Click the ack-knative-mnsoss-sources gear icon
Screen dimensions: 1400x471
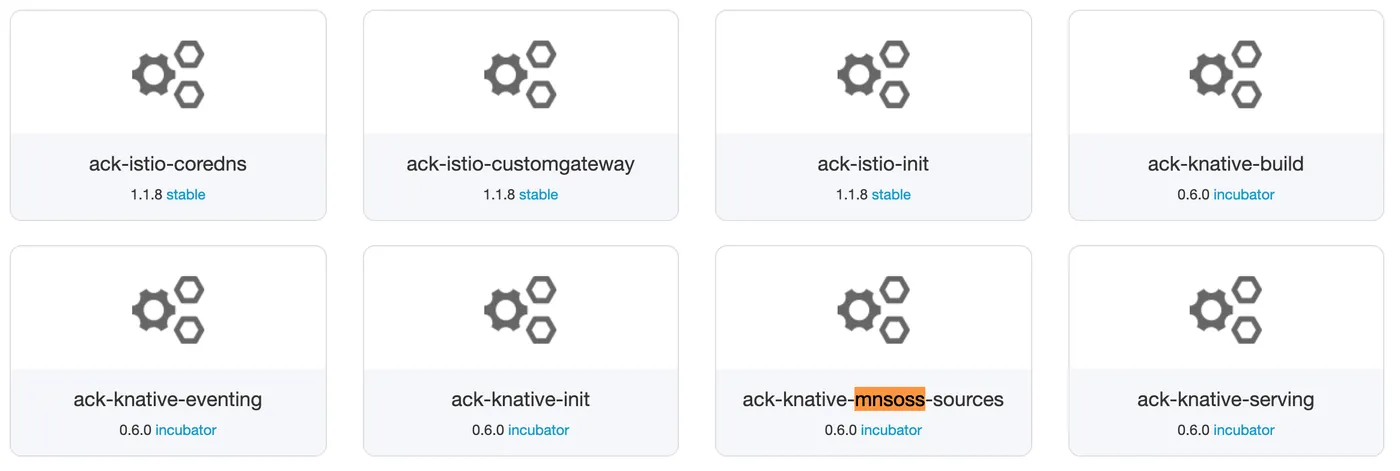point(873,310)
